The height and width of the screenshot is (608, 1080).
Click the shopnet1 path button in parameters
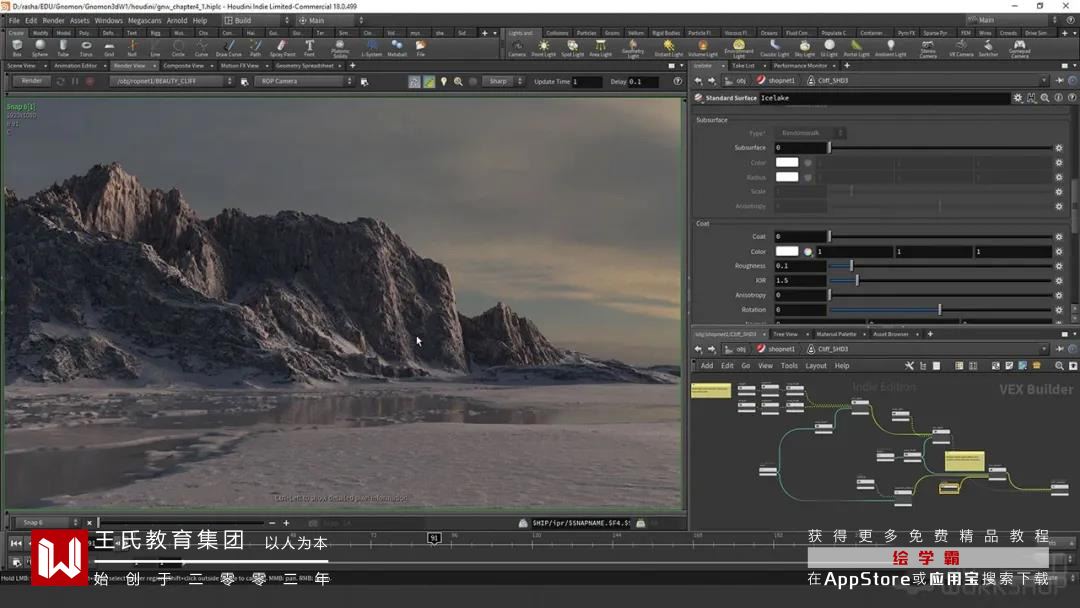776,81
